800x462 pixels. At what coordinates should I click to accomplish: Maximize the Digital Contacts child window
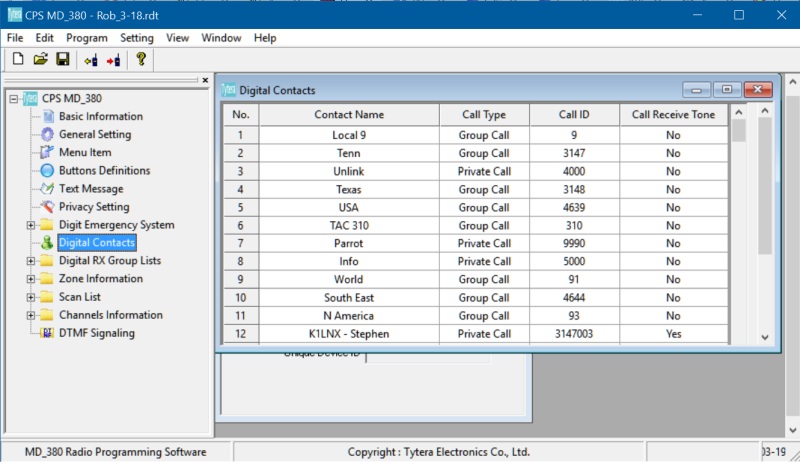click(x=727, y=90)
